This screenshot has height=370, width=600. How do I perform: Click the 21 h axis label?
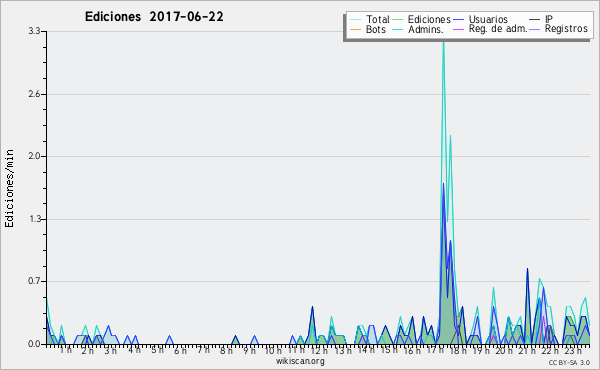(x=527, y=350)
